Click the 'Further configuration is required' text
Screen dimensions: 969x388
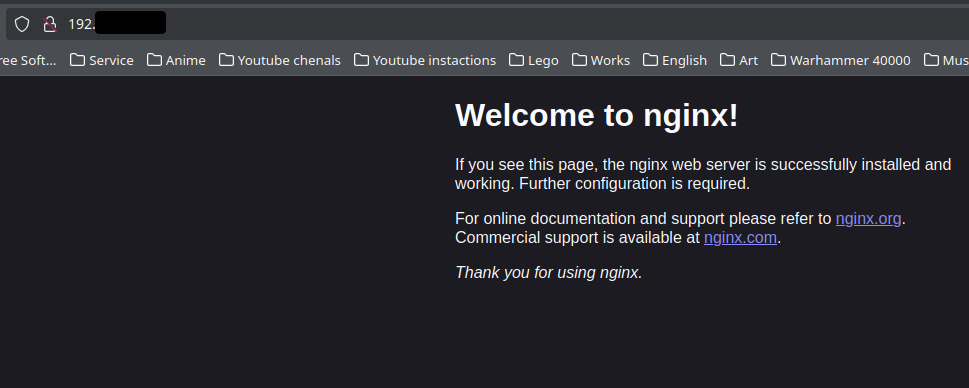click(634, 184)
